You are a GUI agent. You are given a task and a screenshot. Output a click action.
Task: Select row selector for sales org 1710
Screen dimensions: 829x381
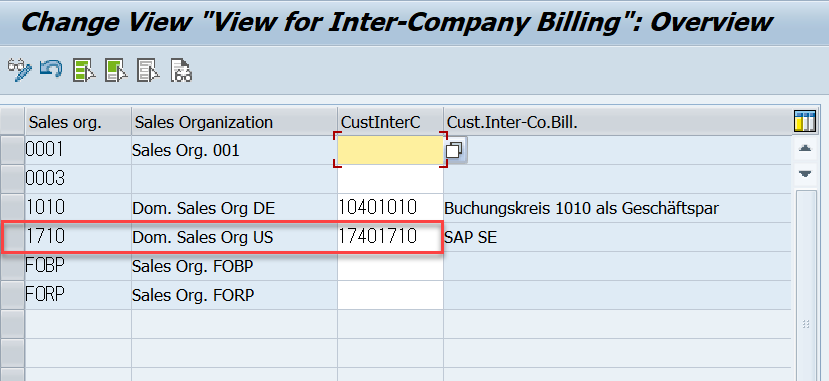coord(12,237)
